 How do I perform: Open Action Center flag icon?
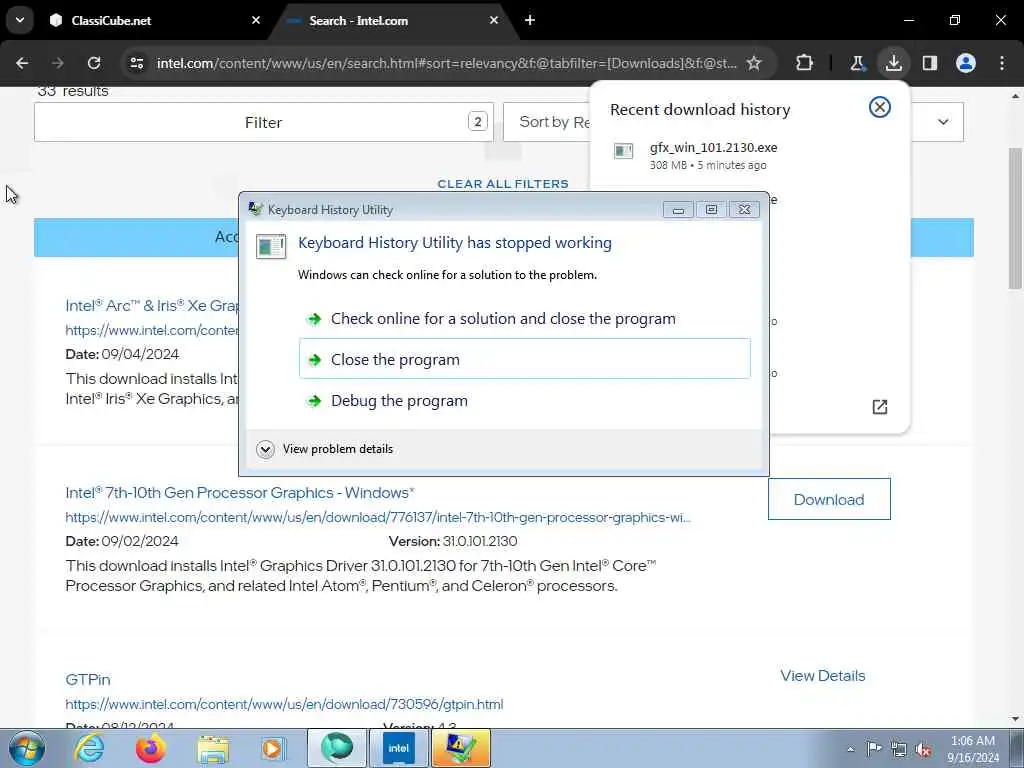coord(874,748)
